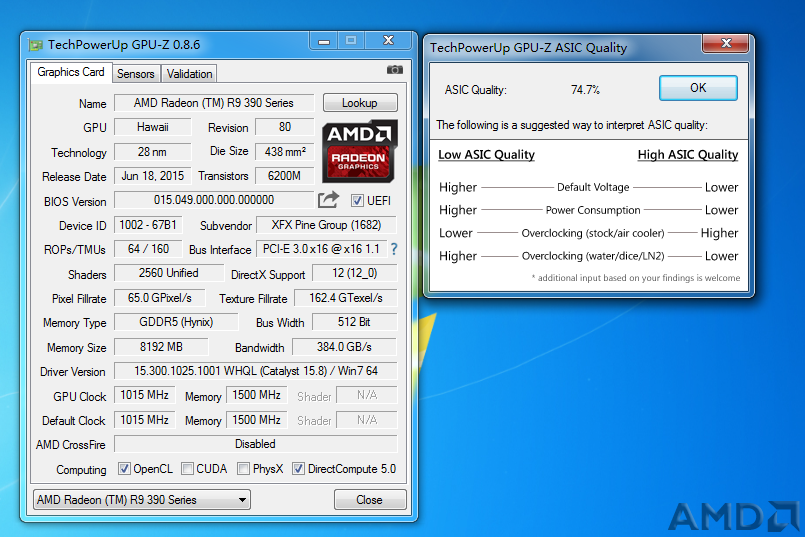
Task: Switch to the Sensors tab
Action: [x=136, y=74]
